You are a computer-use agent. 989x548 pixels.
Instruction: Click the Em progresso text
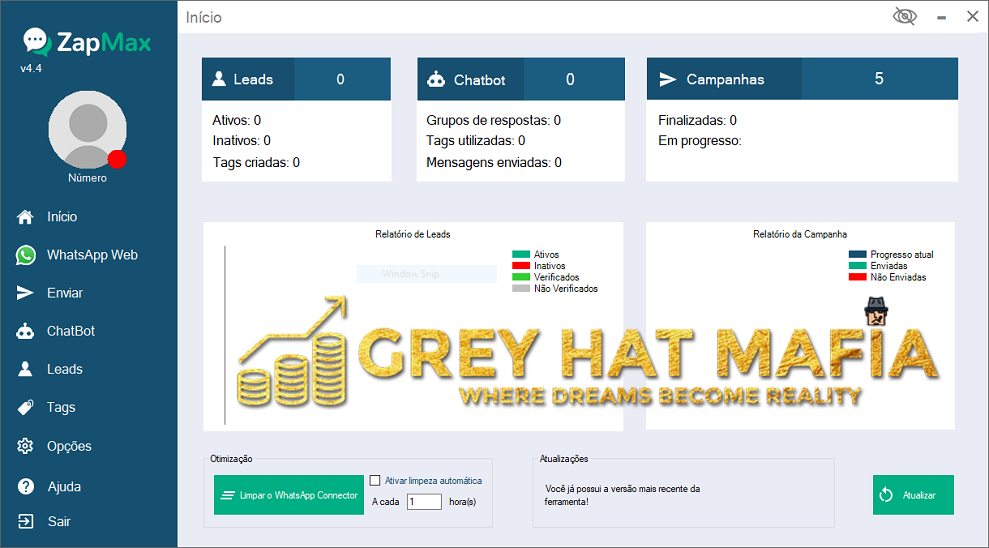[x=700, y=141]
